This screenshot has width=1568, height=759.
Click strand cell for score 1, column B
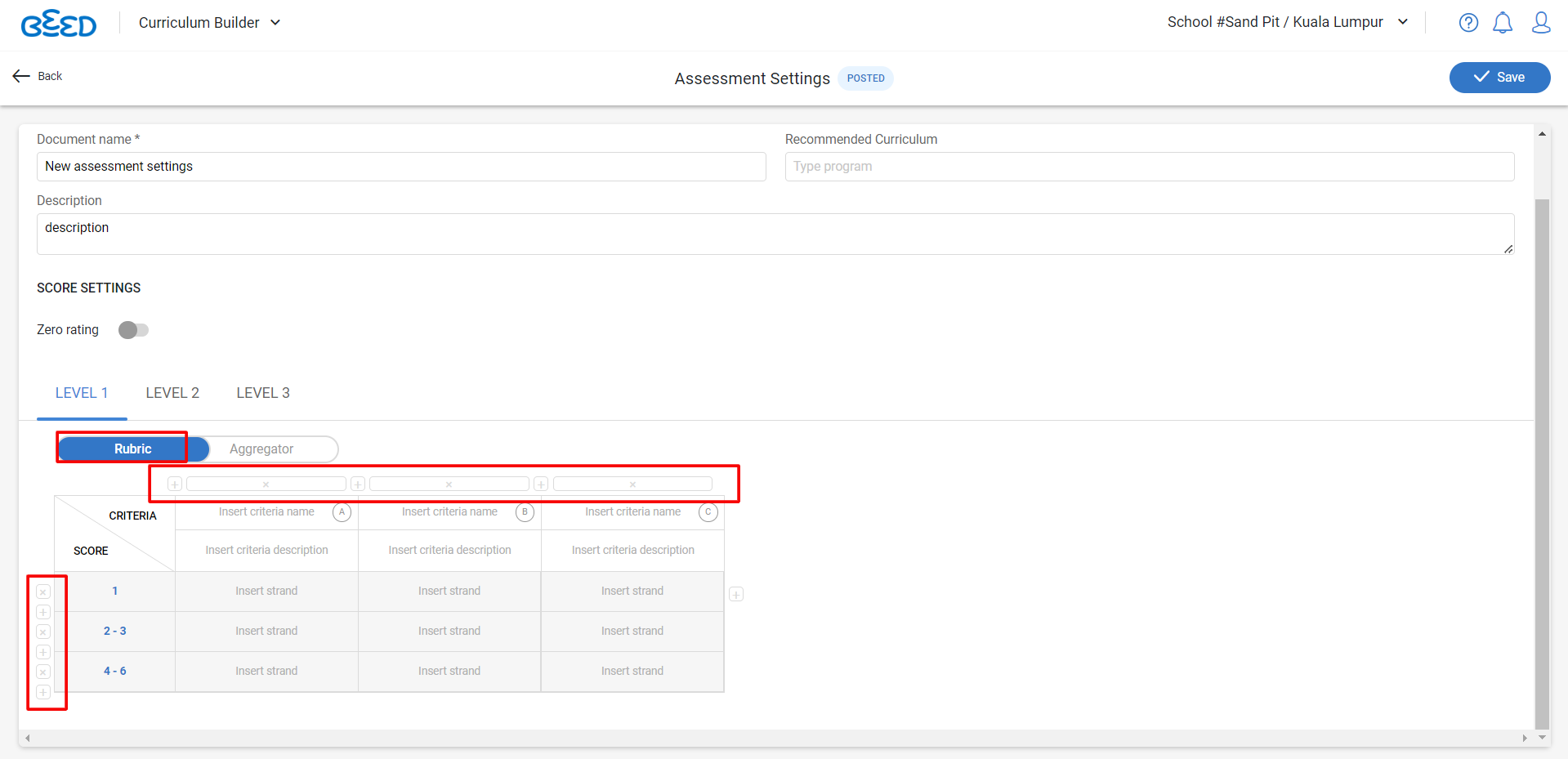[x=449, y=592]
